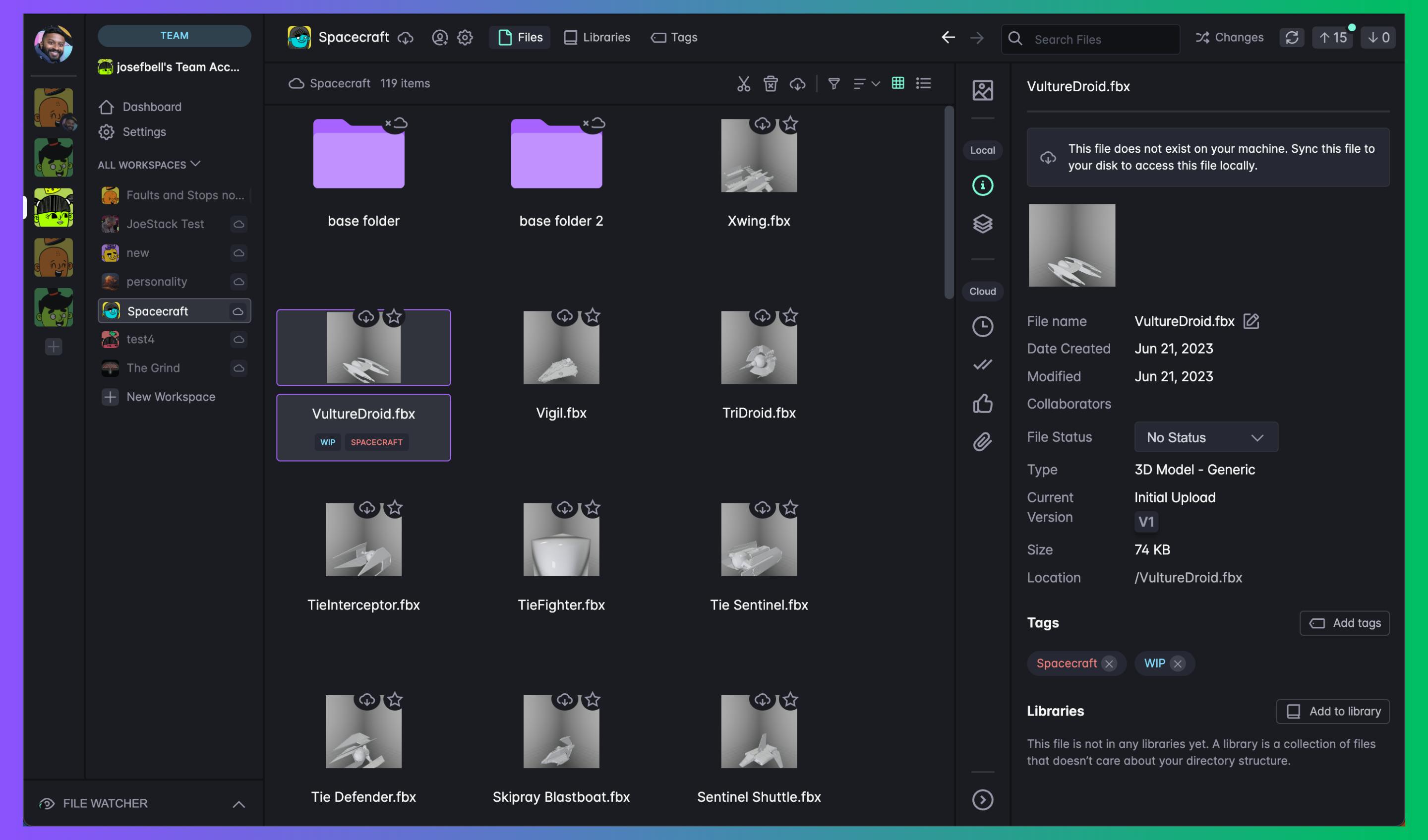Open the thumbs-up approvals panel icon
Image resolution: width=1428 pixels, height=840 pixels.
pyautogui.click(x=982, y=403)
